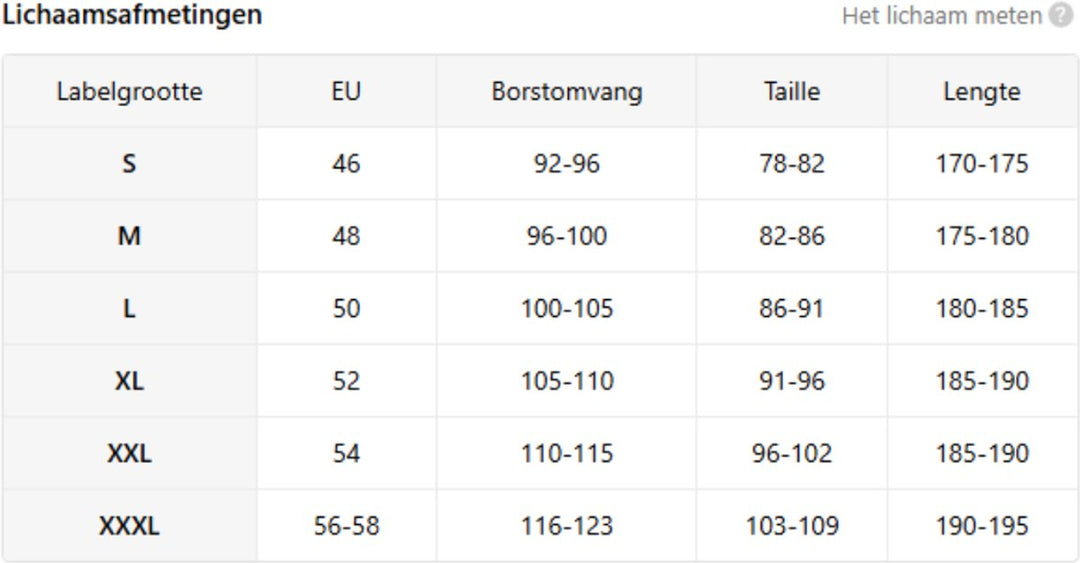Click the EU column header

346,92
